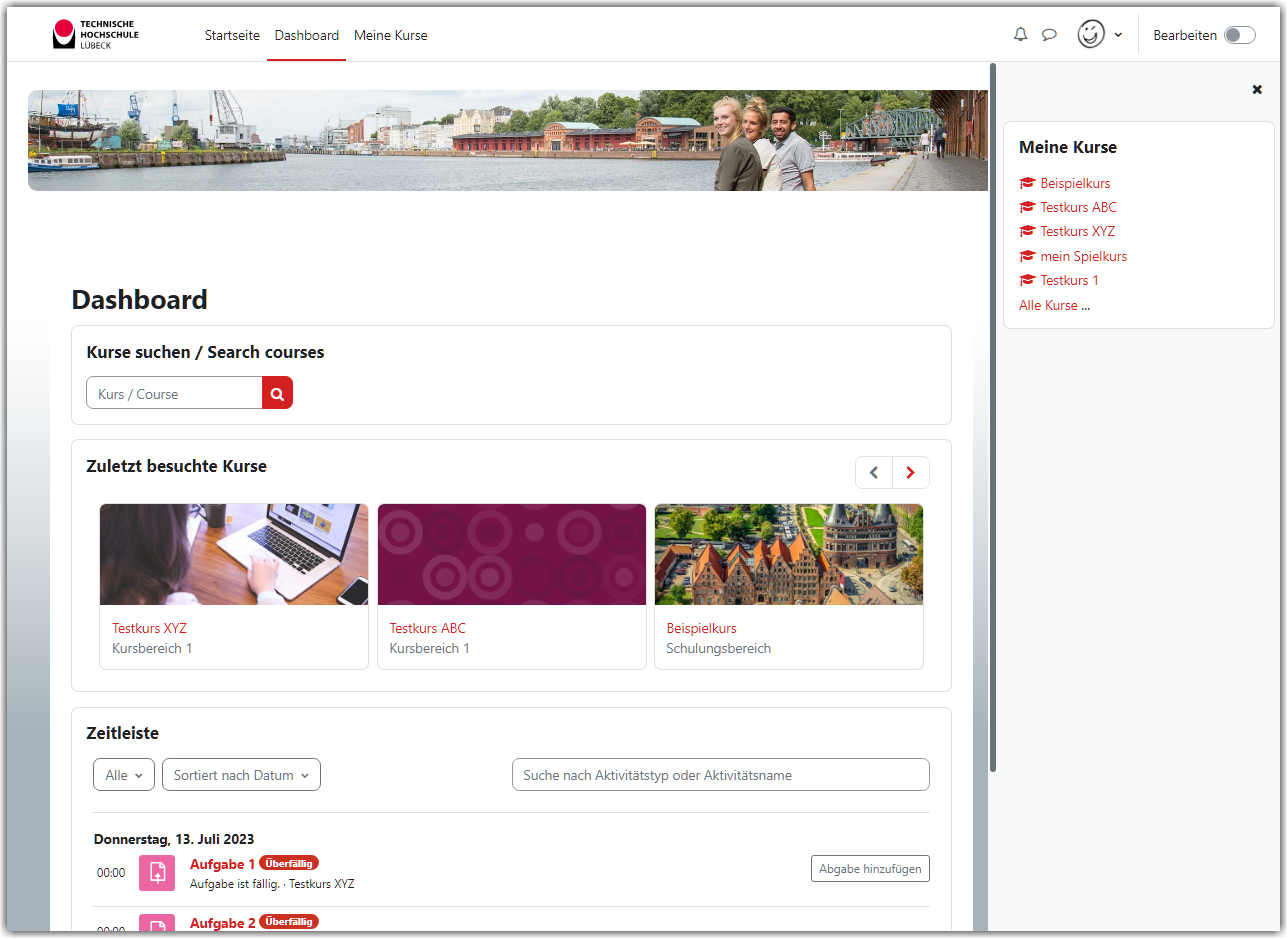This screenshot has height=939, width=1288.
Task: Show next recently visited courses
Action: click(x=910, y=473)
